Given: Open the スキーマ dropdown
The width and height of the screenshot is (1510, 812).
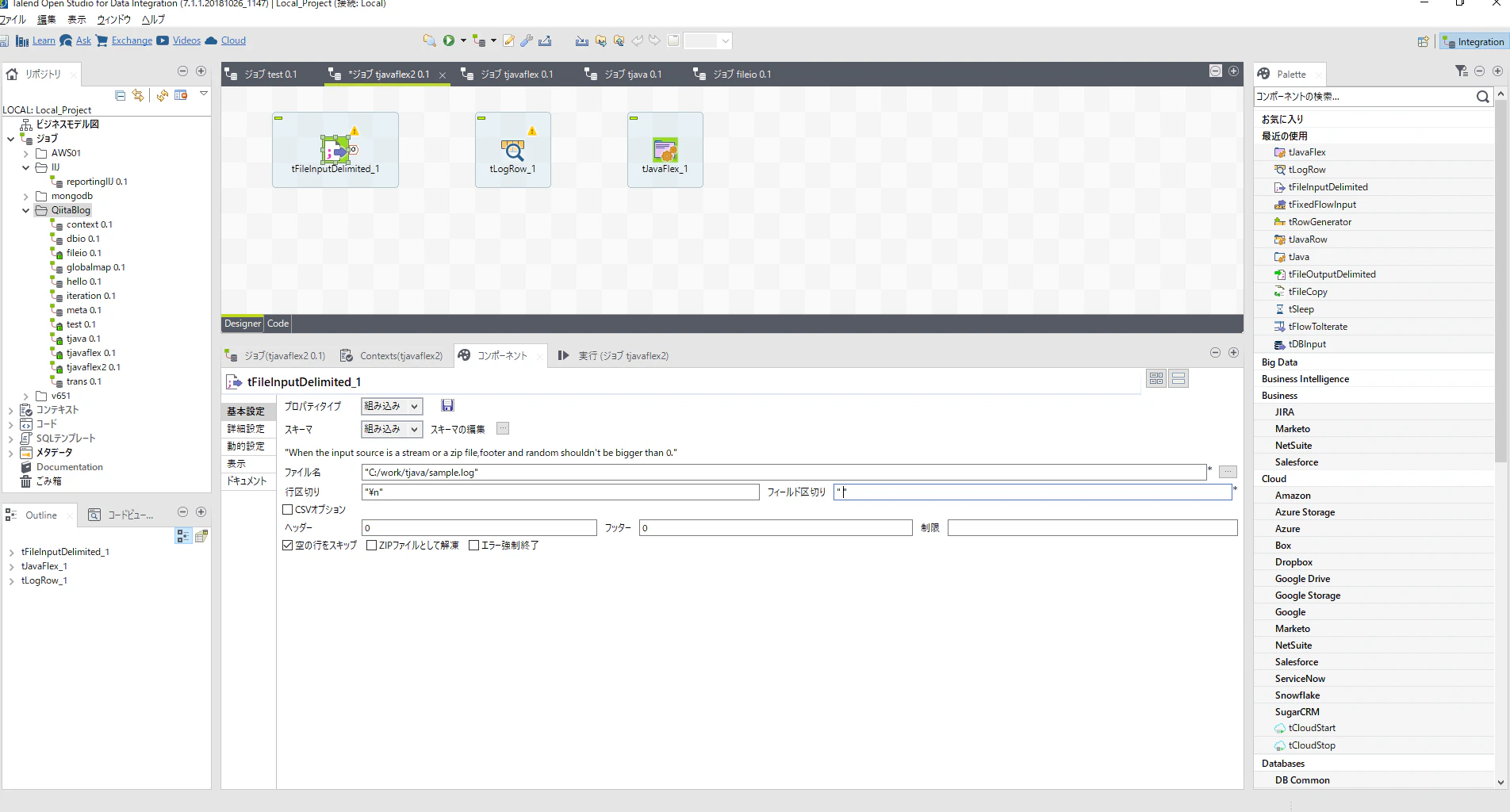Looking at the screenshot, I should (x=391, y=429).
